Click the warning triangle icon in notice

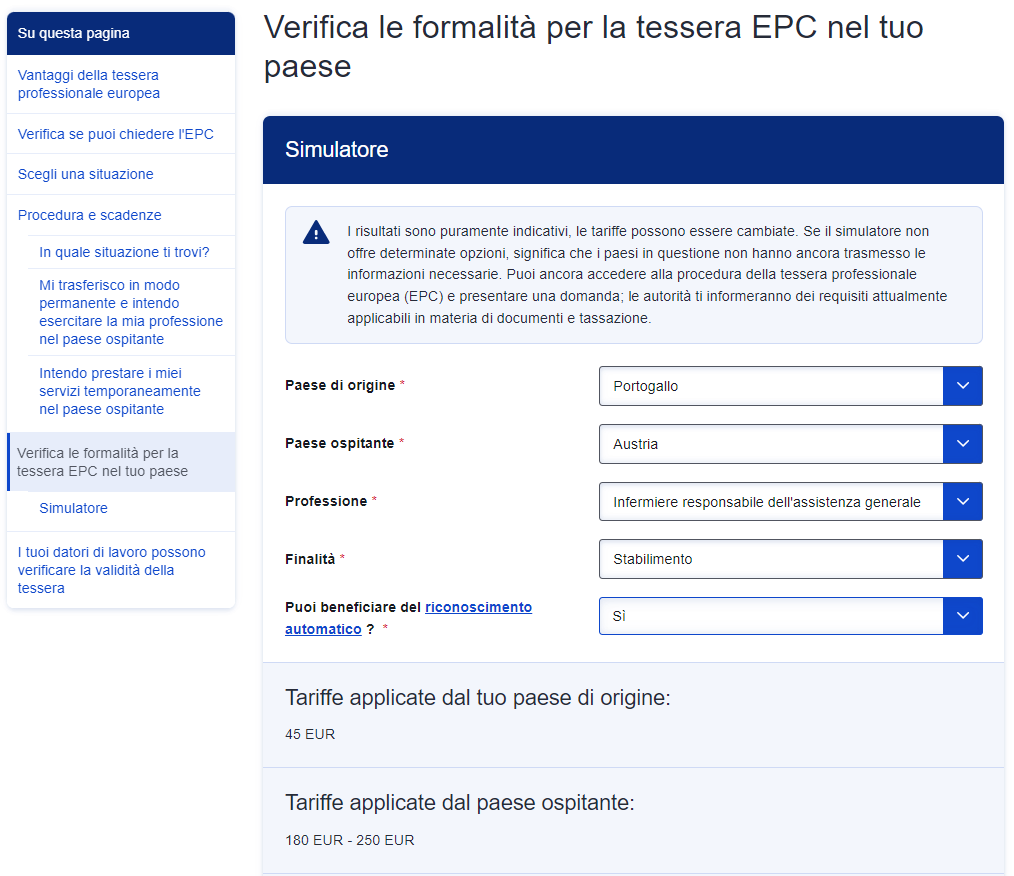(x=316, y=233)
